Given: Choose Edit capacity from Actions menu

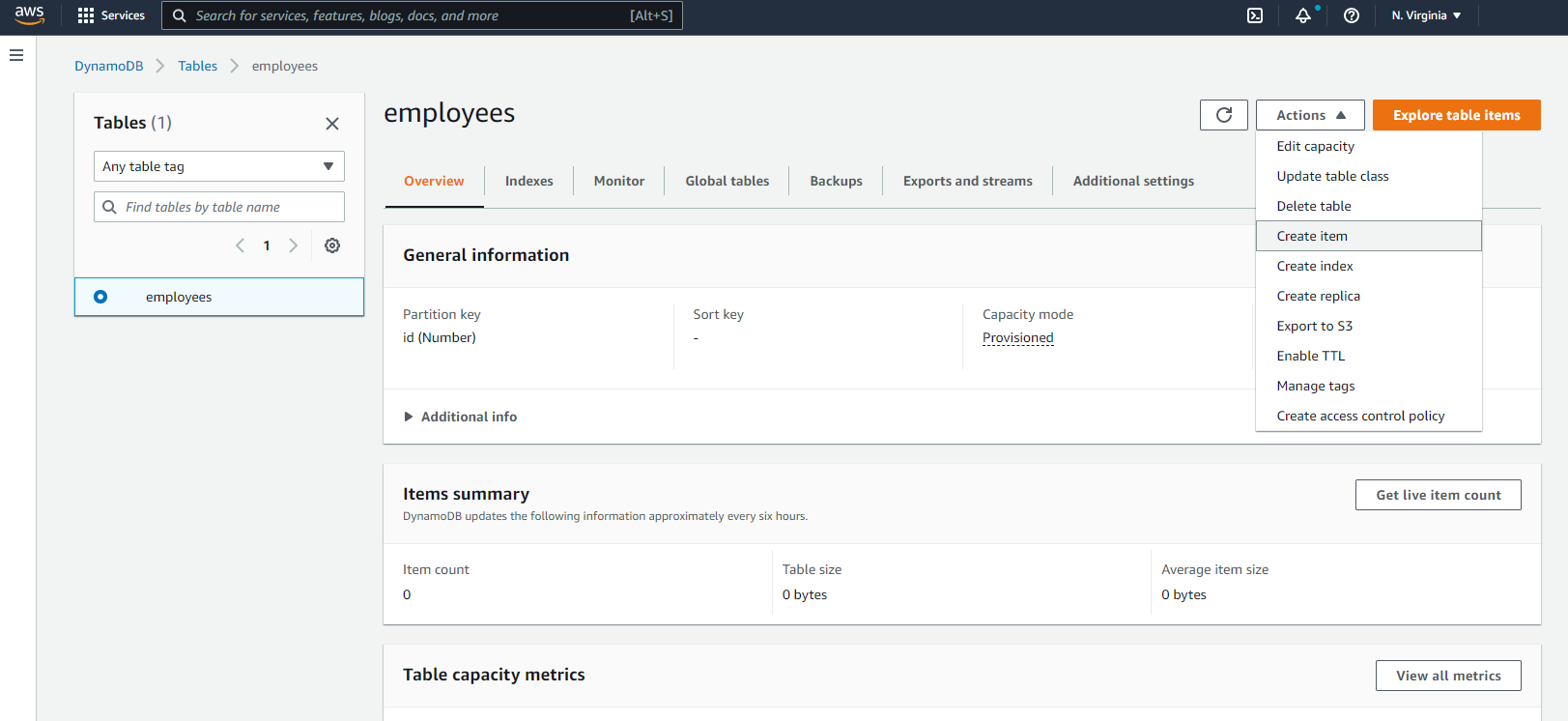Looking at the screenshot, I should click(x=1369, y=146).
